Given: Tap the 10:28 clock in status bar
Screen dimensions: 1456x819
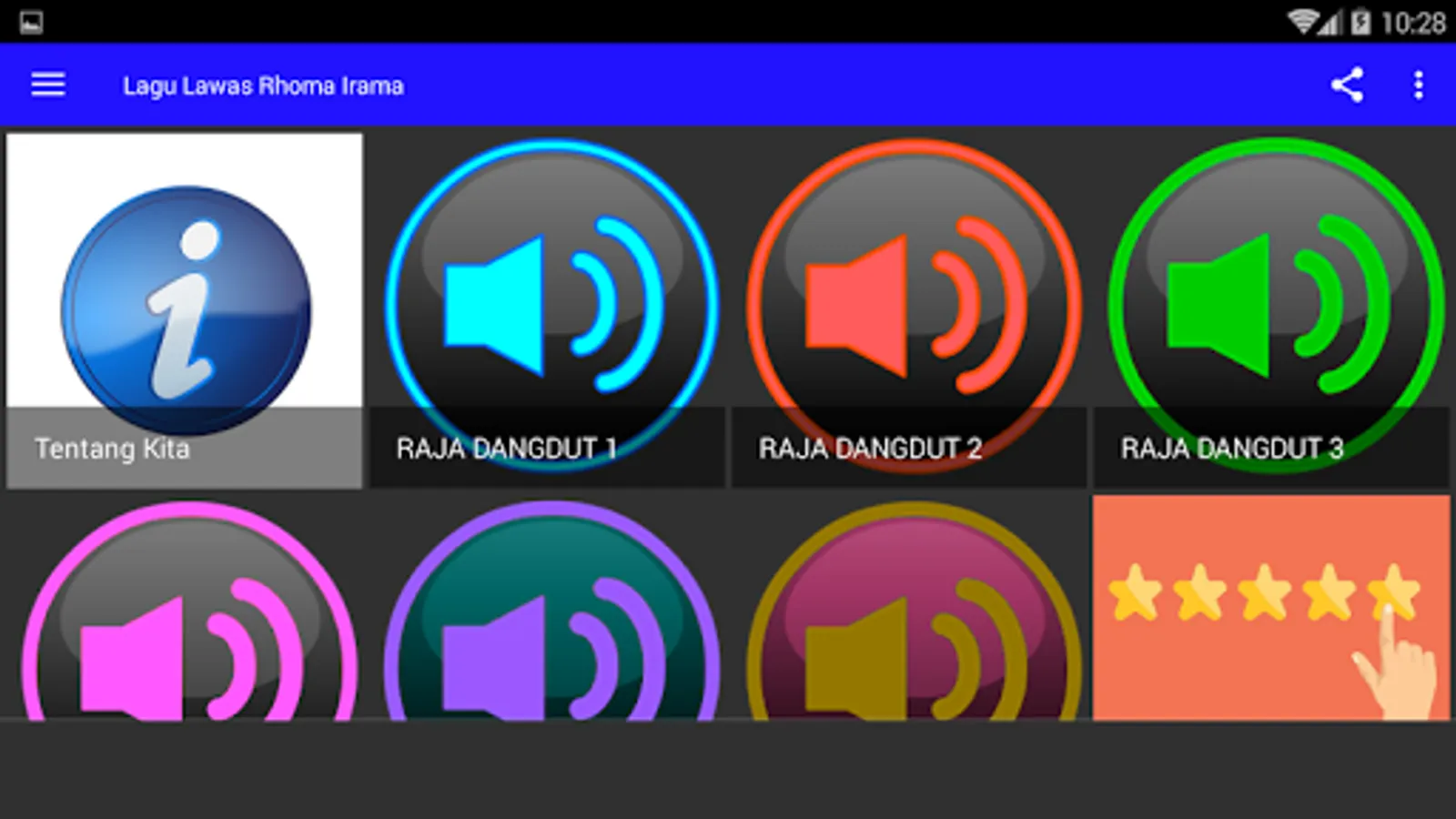Looking at the screenshot, I should tap(1413, 23).
